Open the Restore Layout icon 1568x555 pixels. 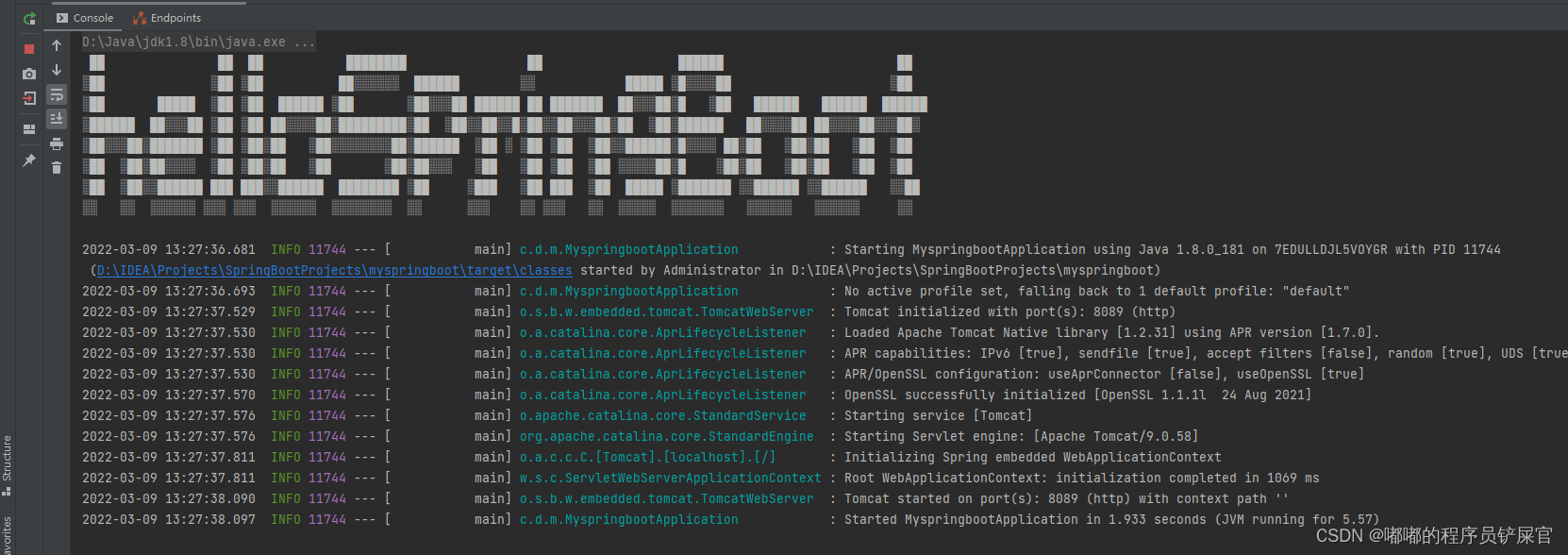click(29, 129)
